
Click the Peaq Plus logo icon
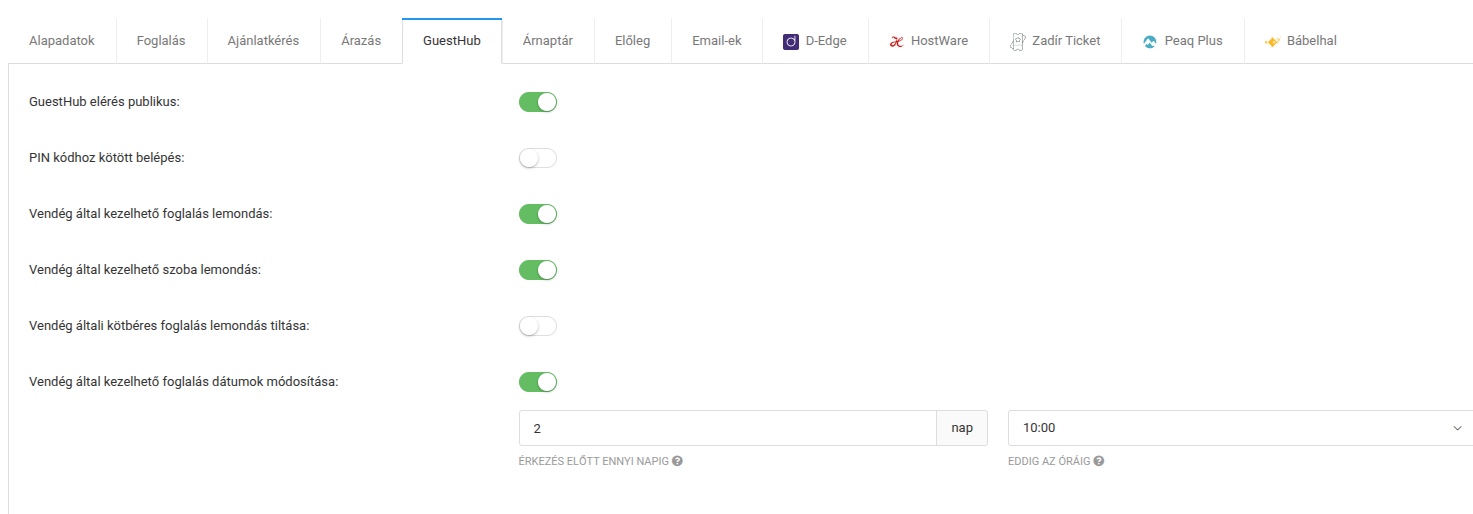pyautogui.click(x=1150, y=42)
